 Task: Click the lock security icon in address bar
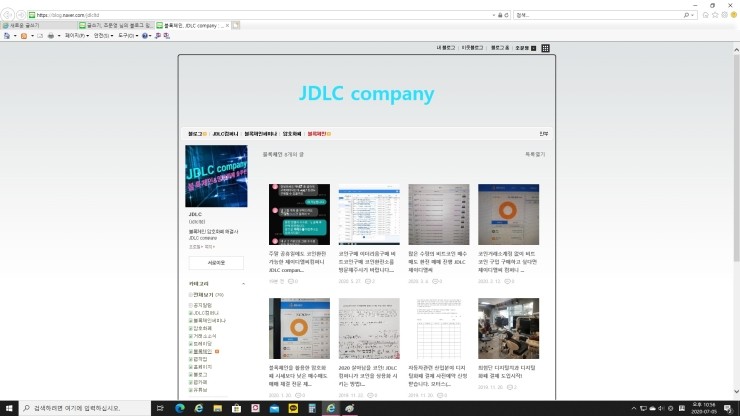coord(500,15)
